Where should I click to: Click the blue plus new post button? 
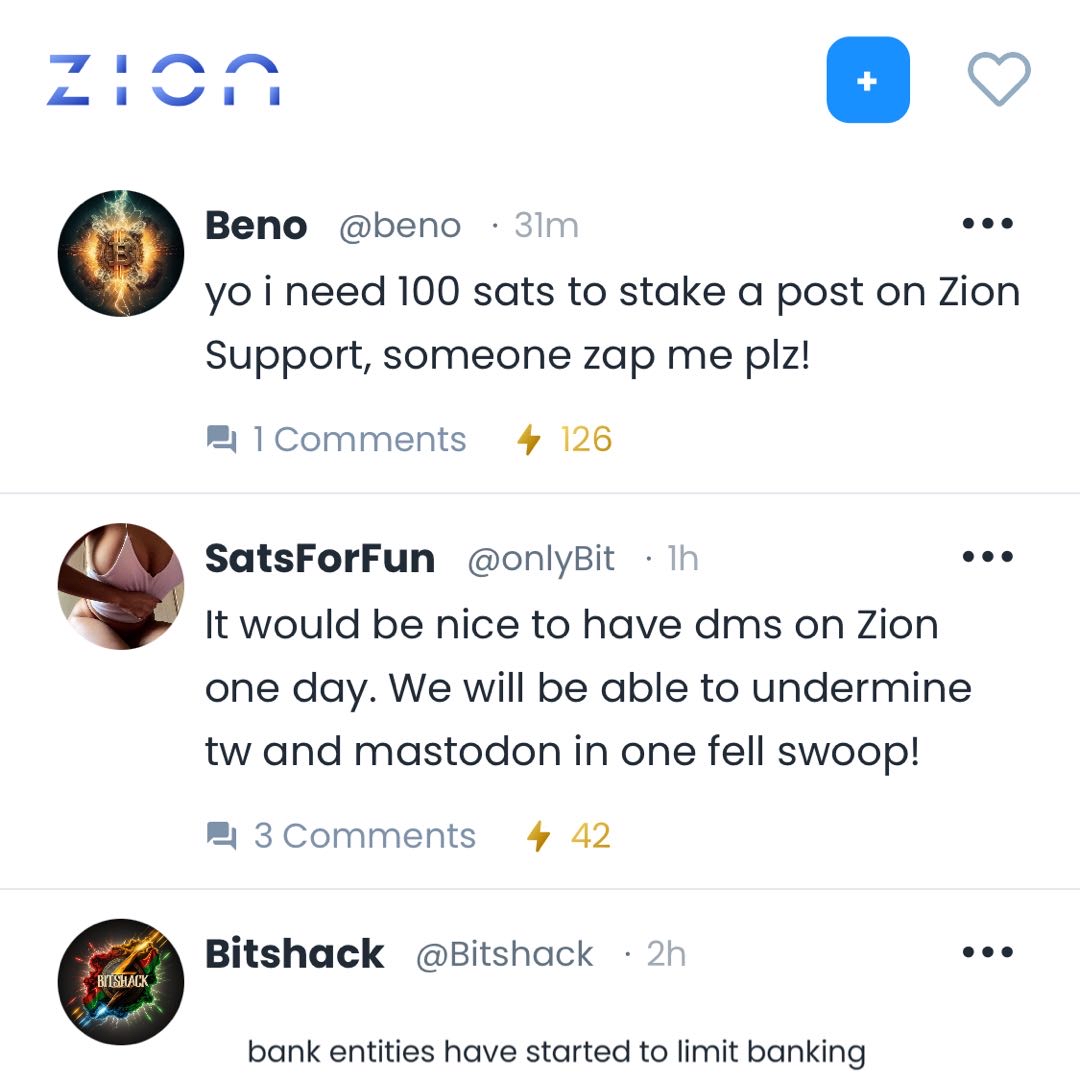(867, 80)
